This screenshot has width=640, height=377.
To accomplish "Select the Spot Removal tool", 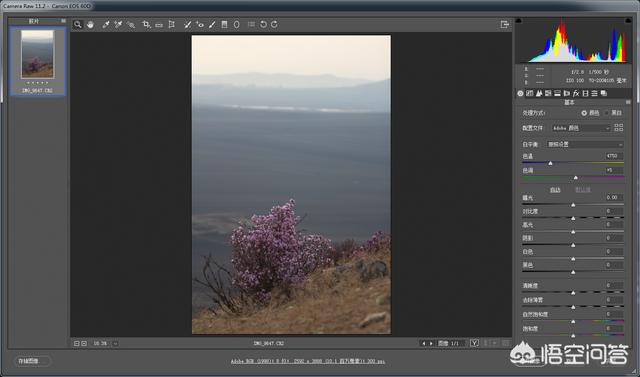I will pos(187,24).
